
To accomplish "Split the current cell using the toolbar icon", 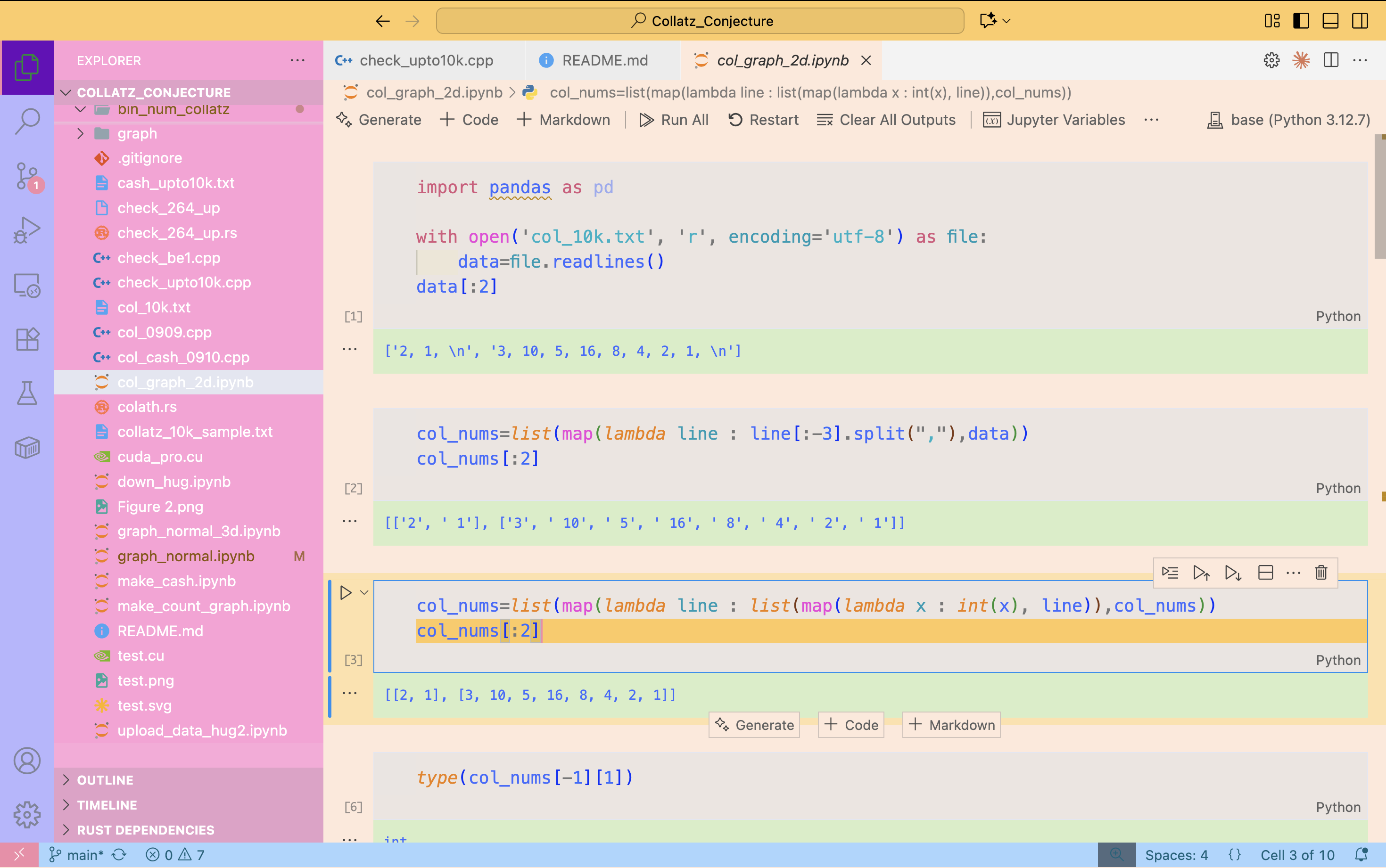I will [x=1265, y=573].
